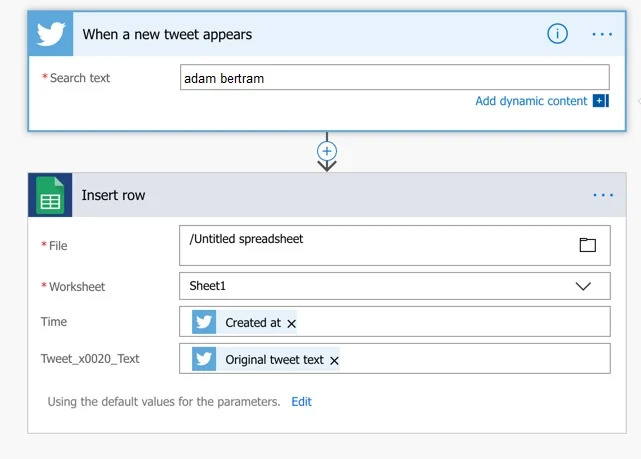Click the Google Sheets Insert row icon
This screenshot has width=641, height=459.
click(x=50, y=195)
